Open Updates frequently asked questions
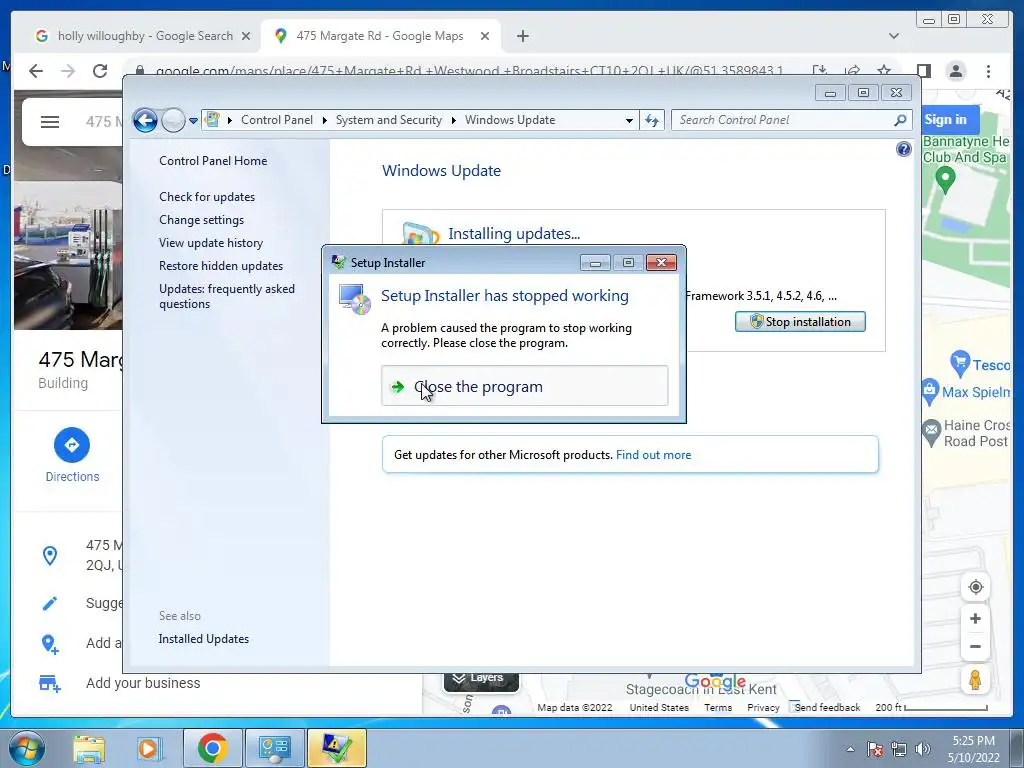Screen dimensions: 1024x768 point(227,296)
